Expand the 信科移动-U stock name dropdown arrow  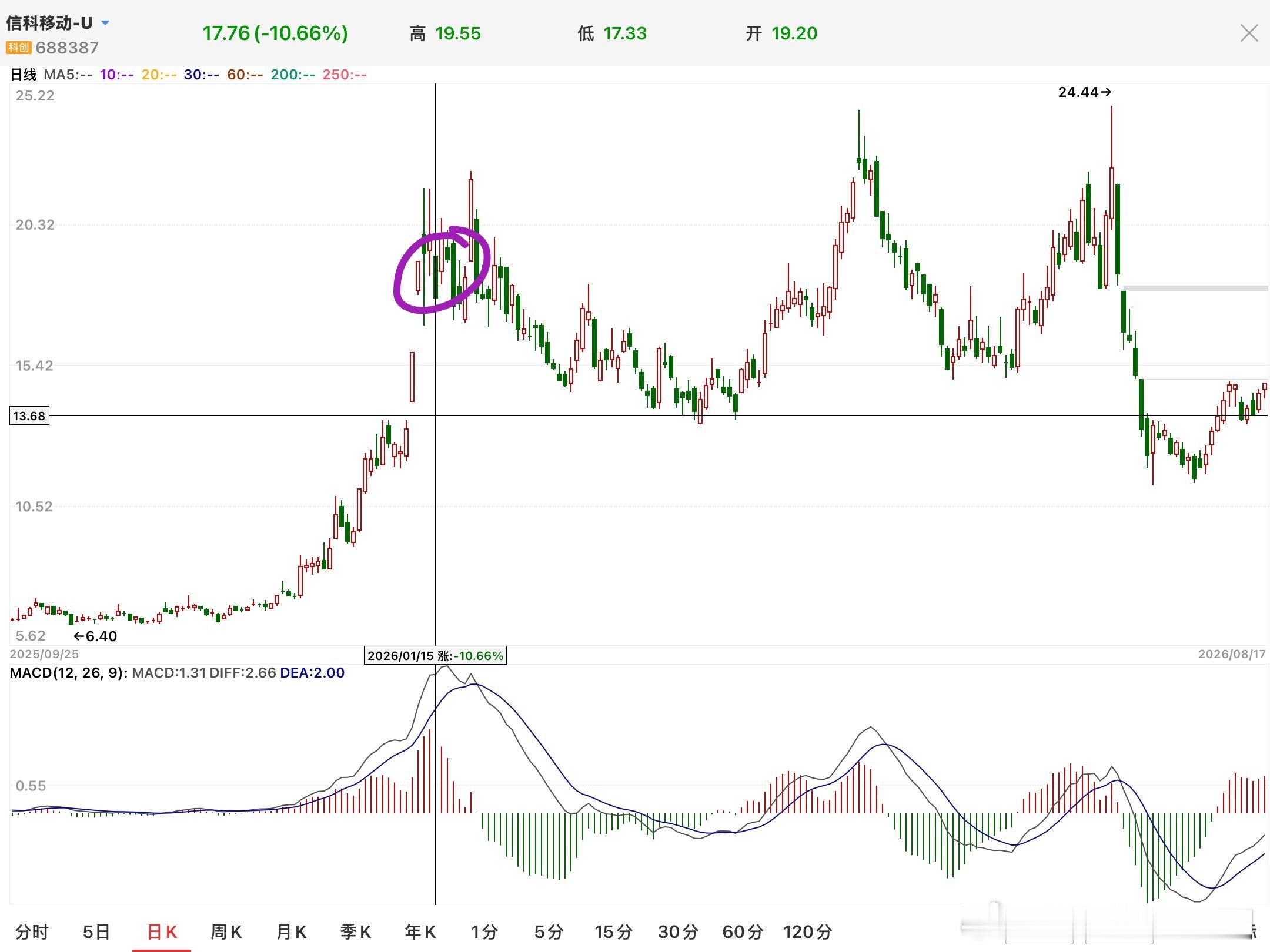105,23
